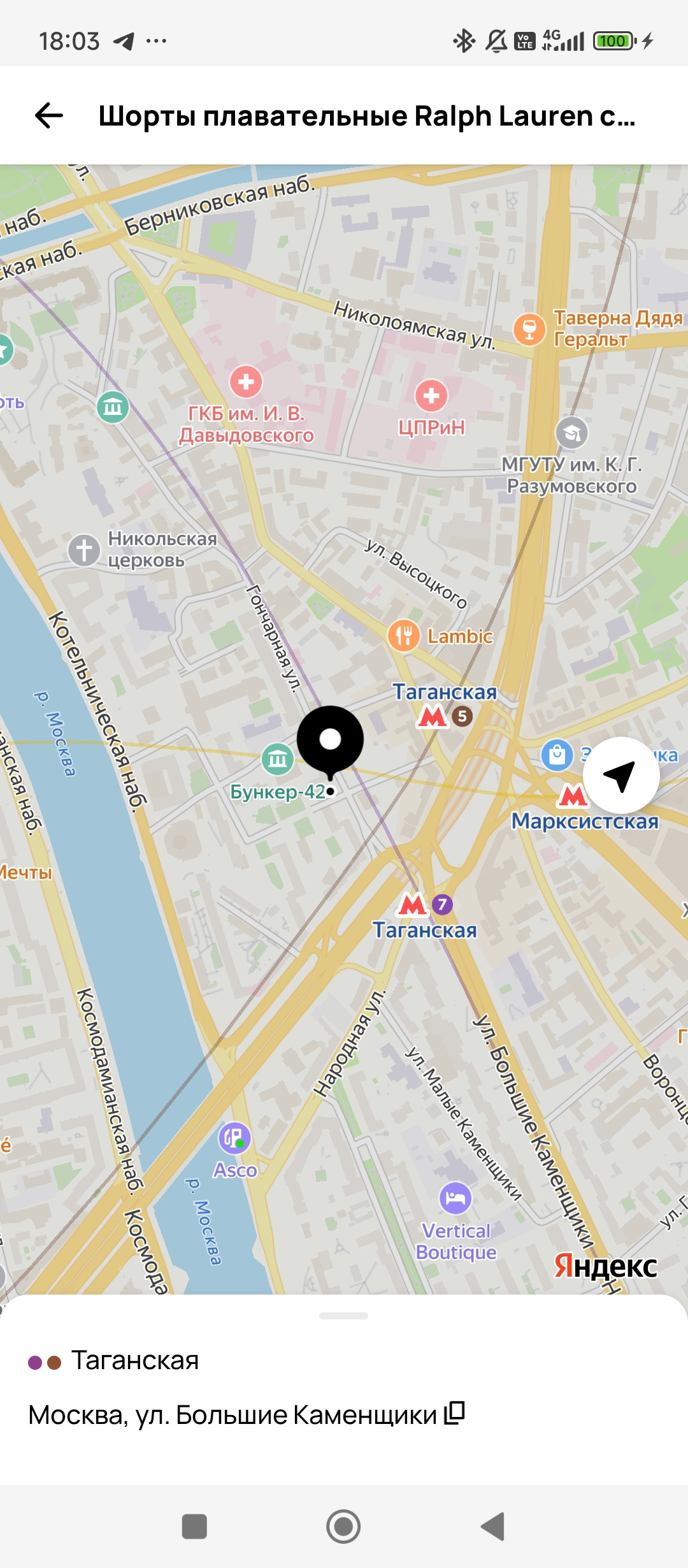Select the black pickup point pin
The image size is (688, 1568).
pyautogui.click(x=330, y=743)
